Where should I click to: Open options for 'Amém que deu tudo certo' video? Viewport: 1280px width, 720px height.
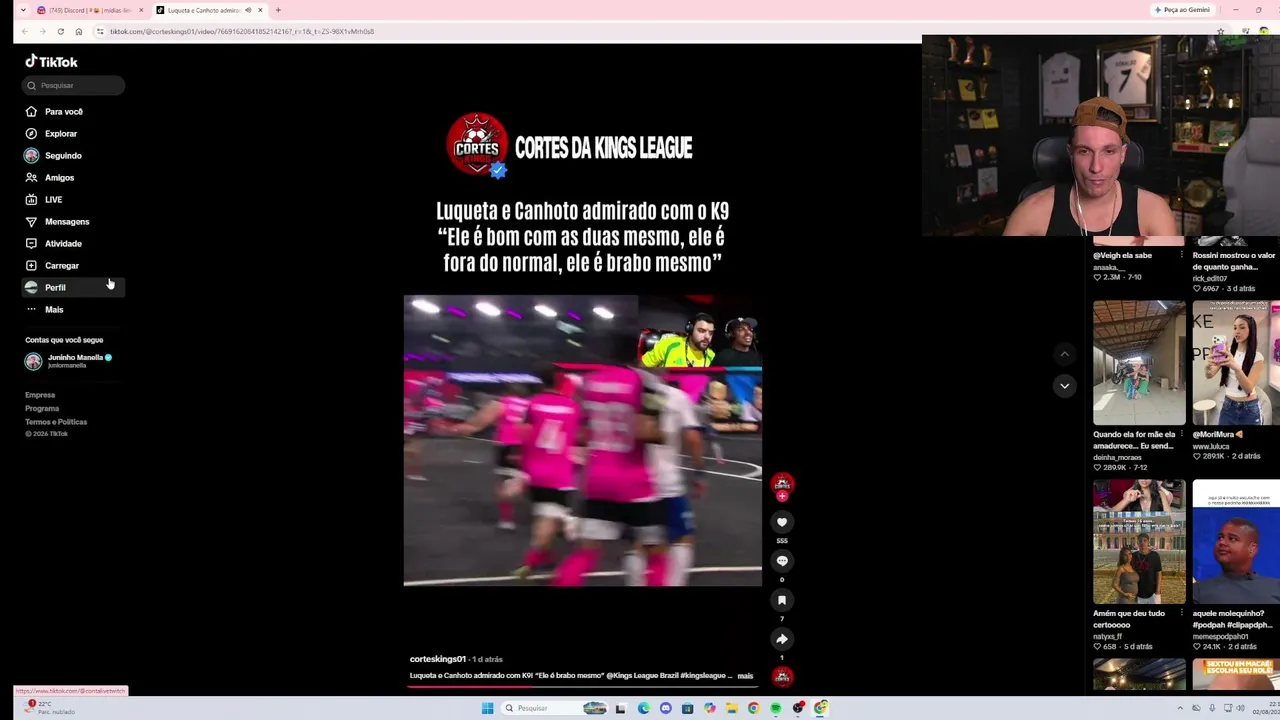[1181, 614]
